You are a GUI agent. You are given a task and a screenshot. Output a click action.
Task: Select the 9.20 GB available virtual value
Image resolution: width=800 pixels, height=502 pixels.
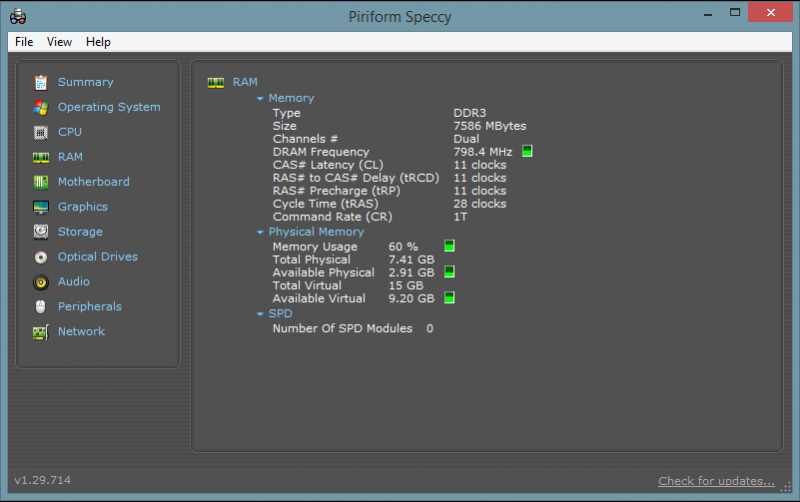(411, 298)
